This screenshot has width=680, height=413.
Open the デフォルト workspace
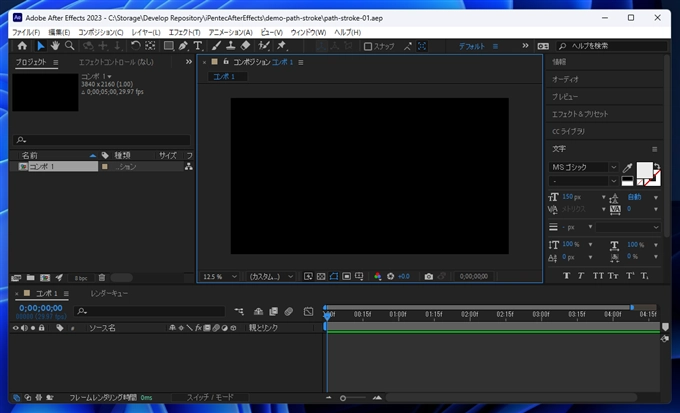coord(473,46)
